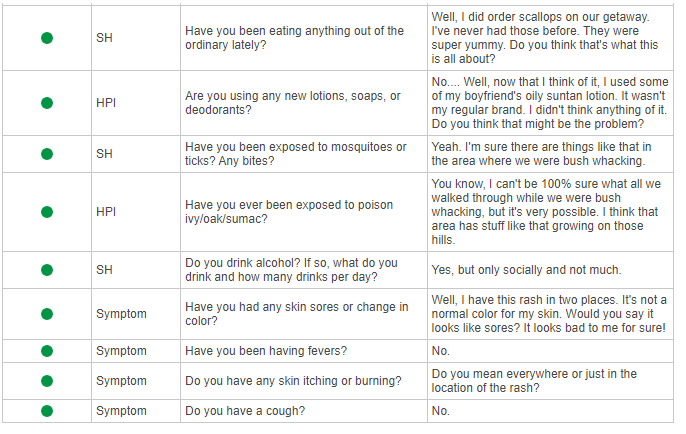Click green dot for fevers question row
686x434 pixels.
pyautogui.click(x=47, y=351)
